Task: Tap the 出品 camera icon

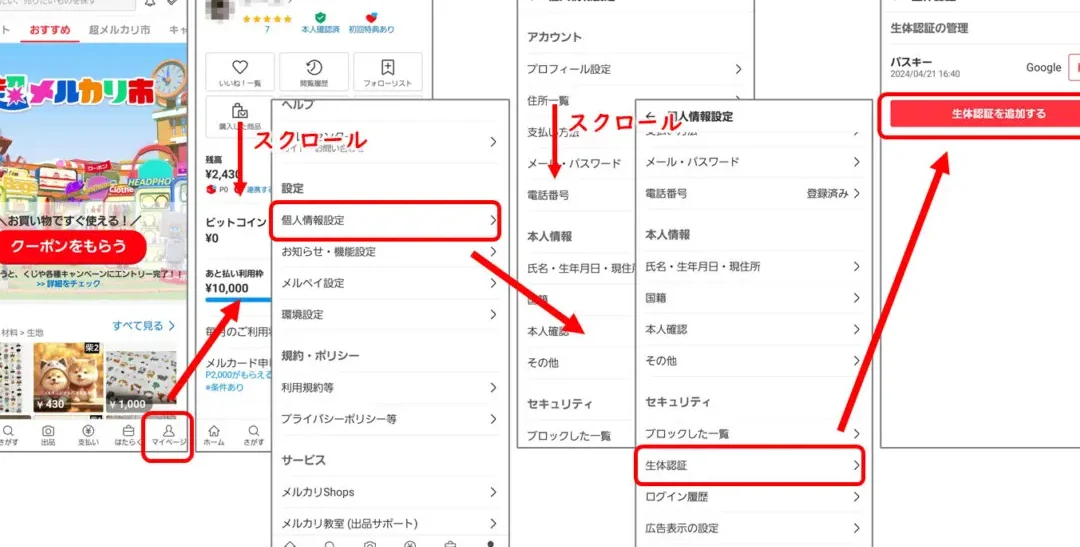Action: click(x=48, y=435)
